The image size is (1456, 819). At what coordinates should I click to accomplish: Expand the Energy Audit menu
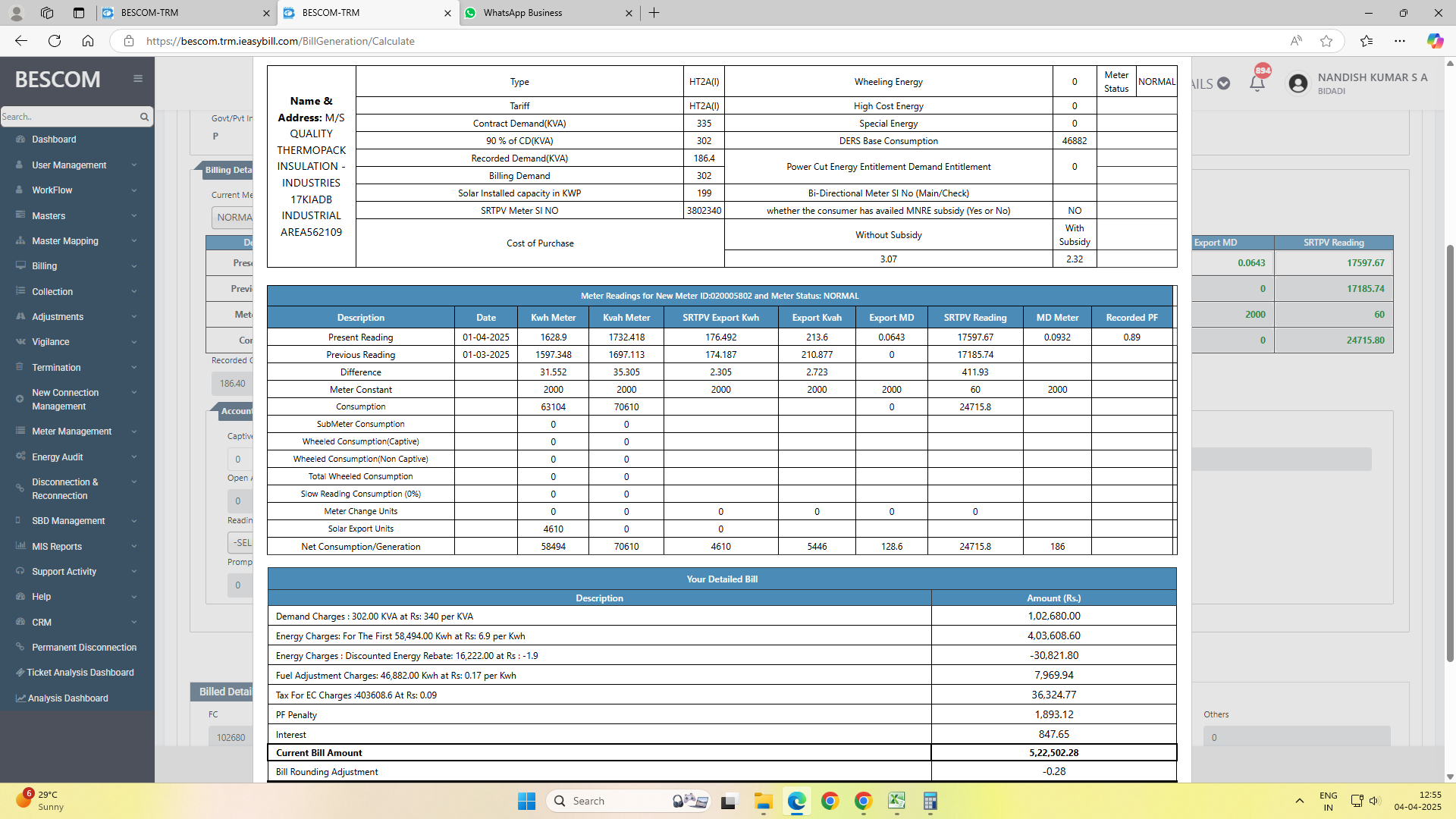(x=77, y=457)
